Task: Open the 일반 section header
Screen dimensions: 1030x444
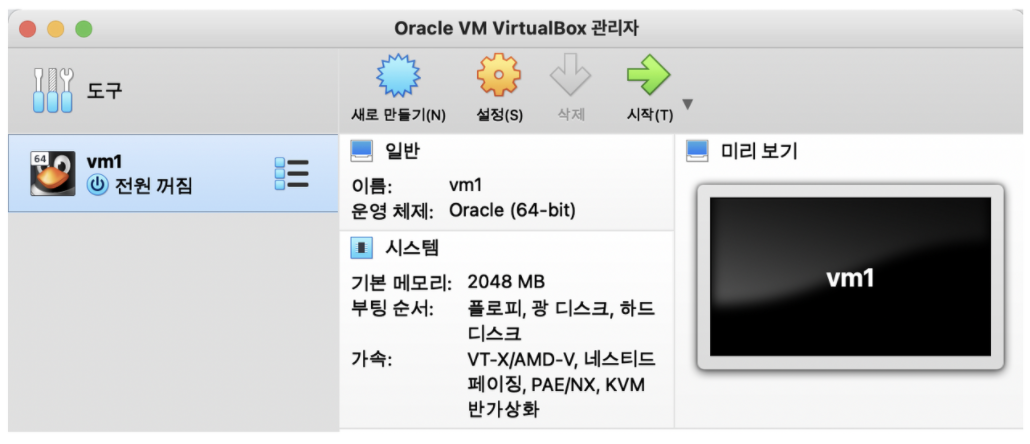Action: [x=402, y=152]
